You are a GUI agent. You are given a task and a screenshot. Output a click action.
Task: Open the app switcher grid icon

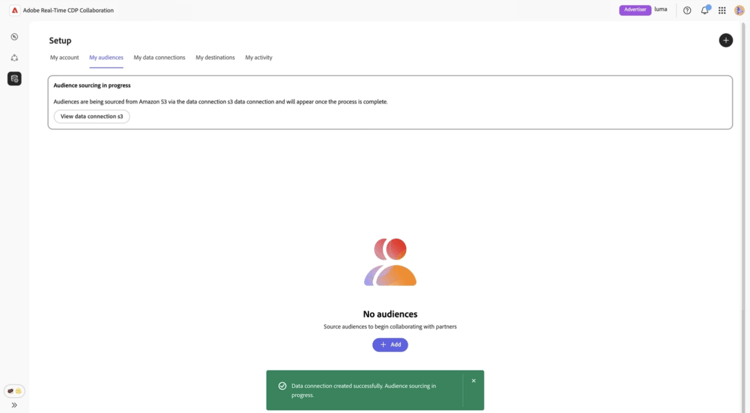click(x=722, y=11)
